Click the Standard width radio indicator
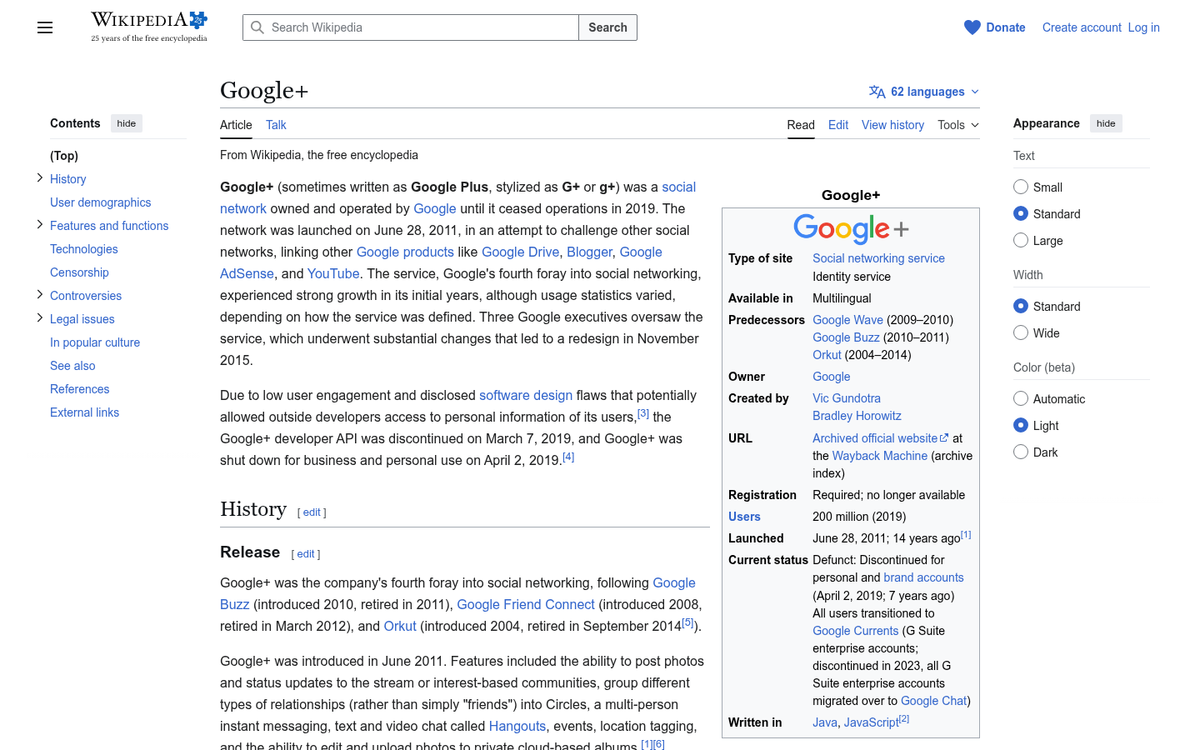Image resolution: width=1200 pixels, height=750 pixels. click(1020, 306)
